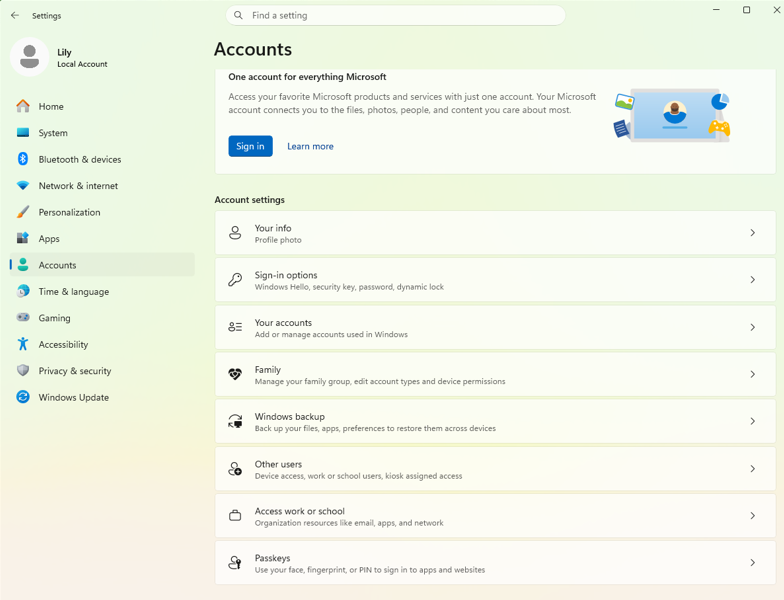784x600 pixels.
Task: Click the Privacy shield icon
Action: 22,370
